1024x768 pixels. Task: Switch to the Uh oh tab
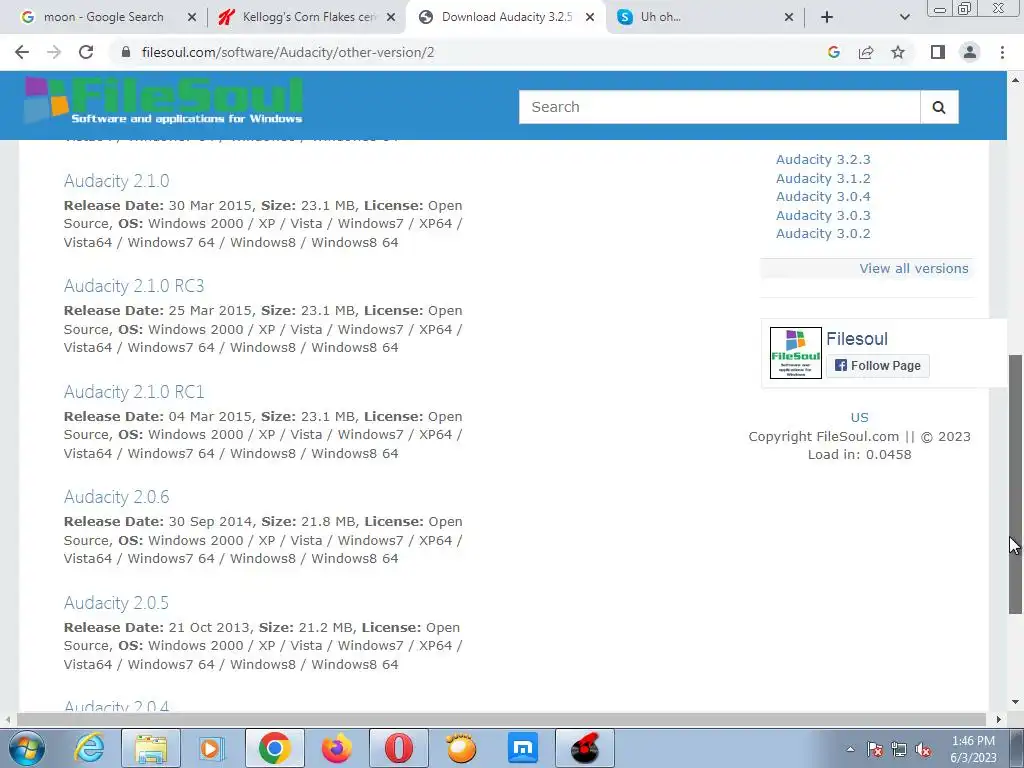coord(705,18)
